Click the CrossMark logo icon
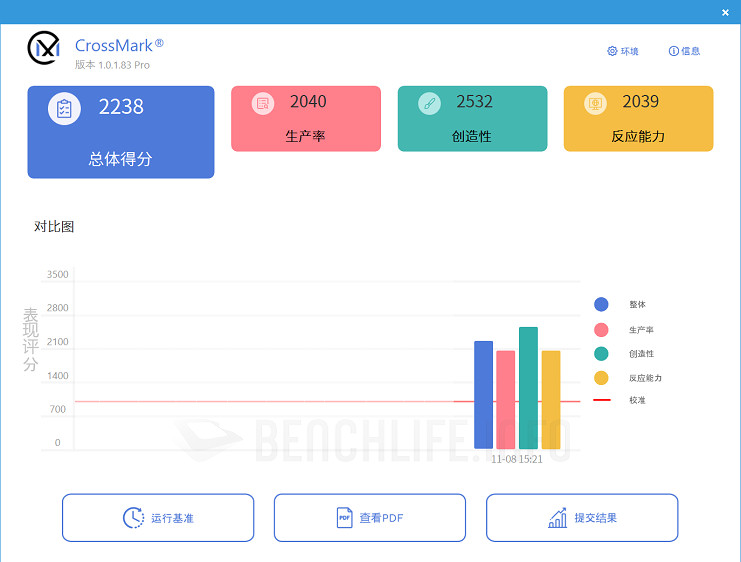This screenshot has width=741, height=562. 44,47
